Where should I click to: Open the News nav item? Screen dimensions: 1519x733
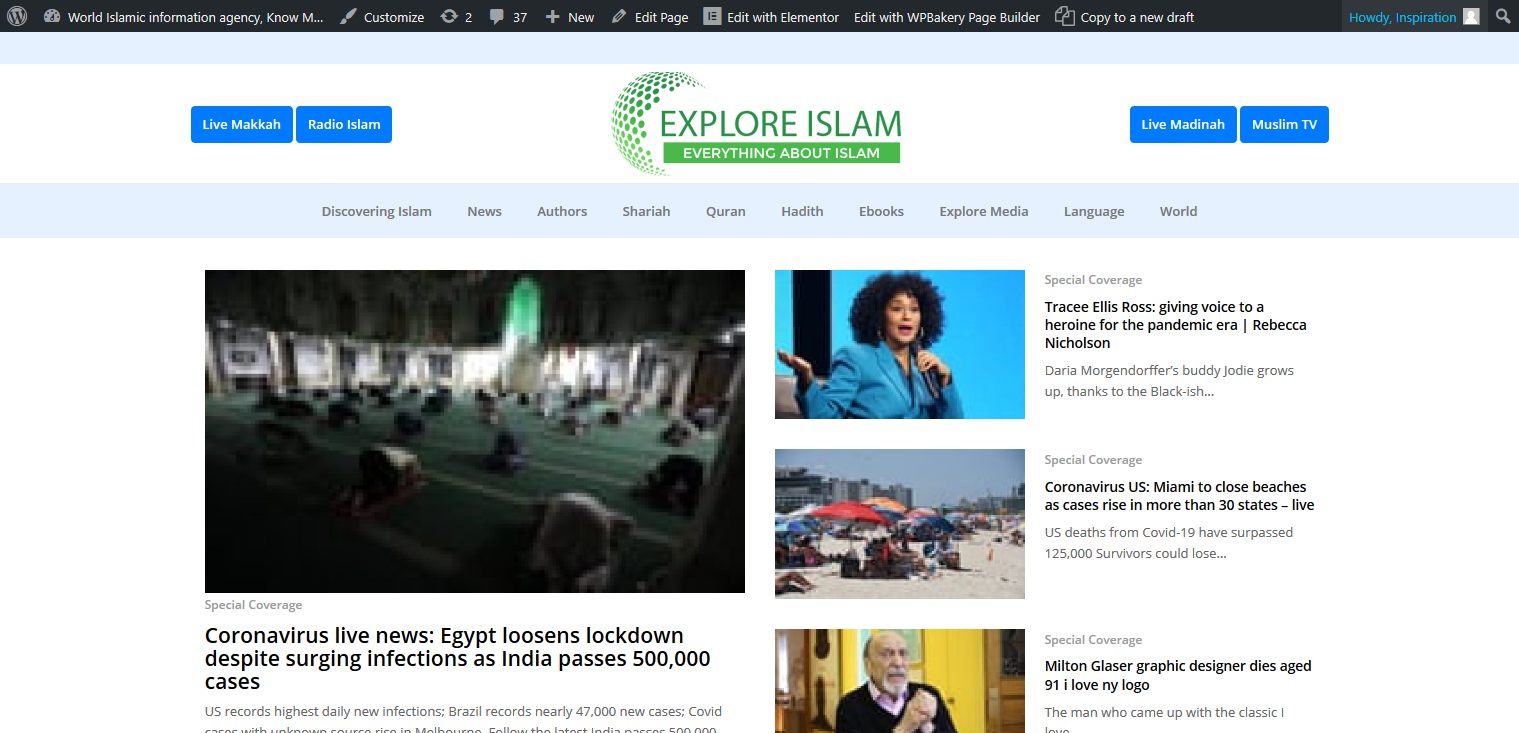pos(484,211)
